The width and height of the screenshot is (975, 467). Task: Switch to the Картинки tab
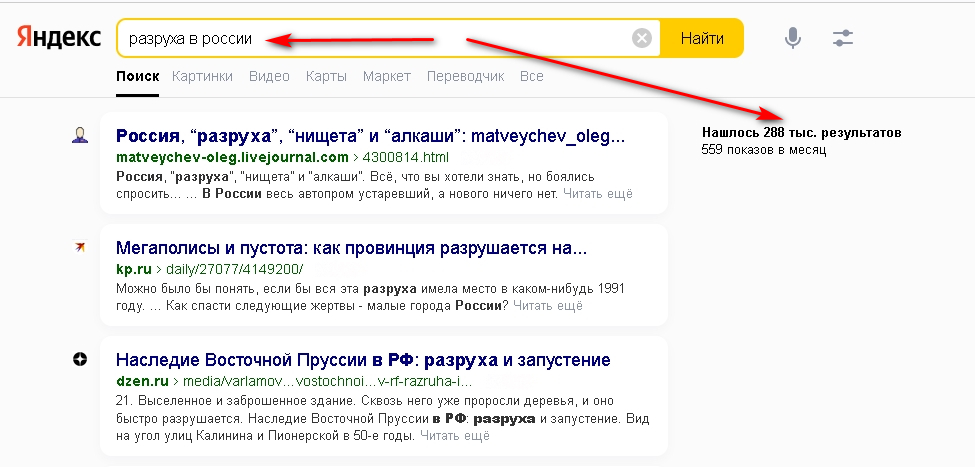click(202, 76)
